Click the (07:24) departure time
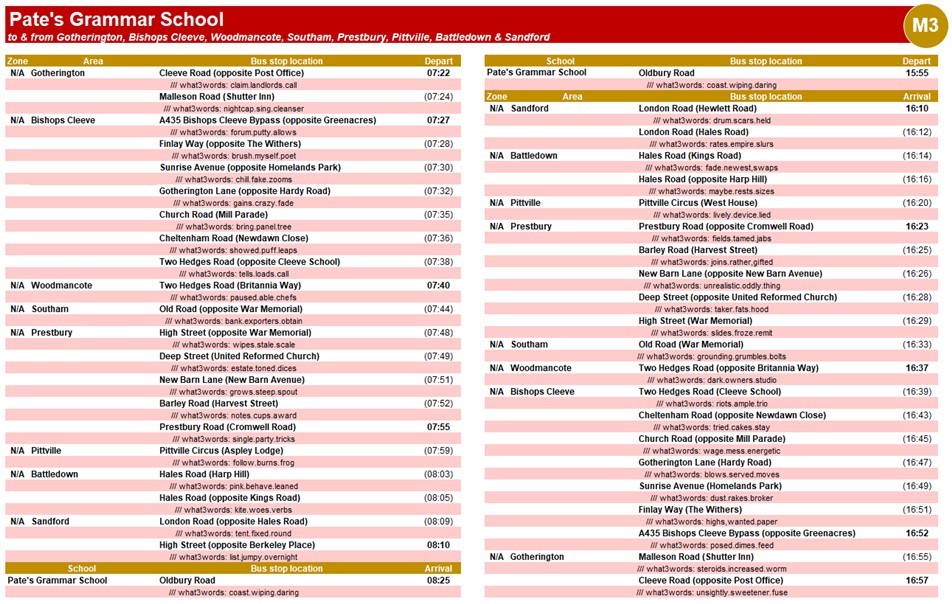The width and height of the screenshot is (952, 604). pos(438,97)
